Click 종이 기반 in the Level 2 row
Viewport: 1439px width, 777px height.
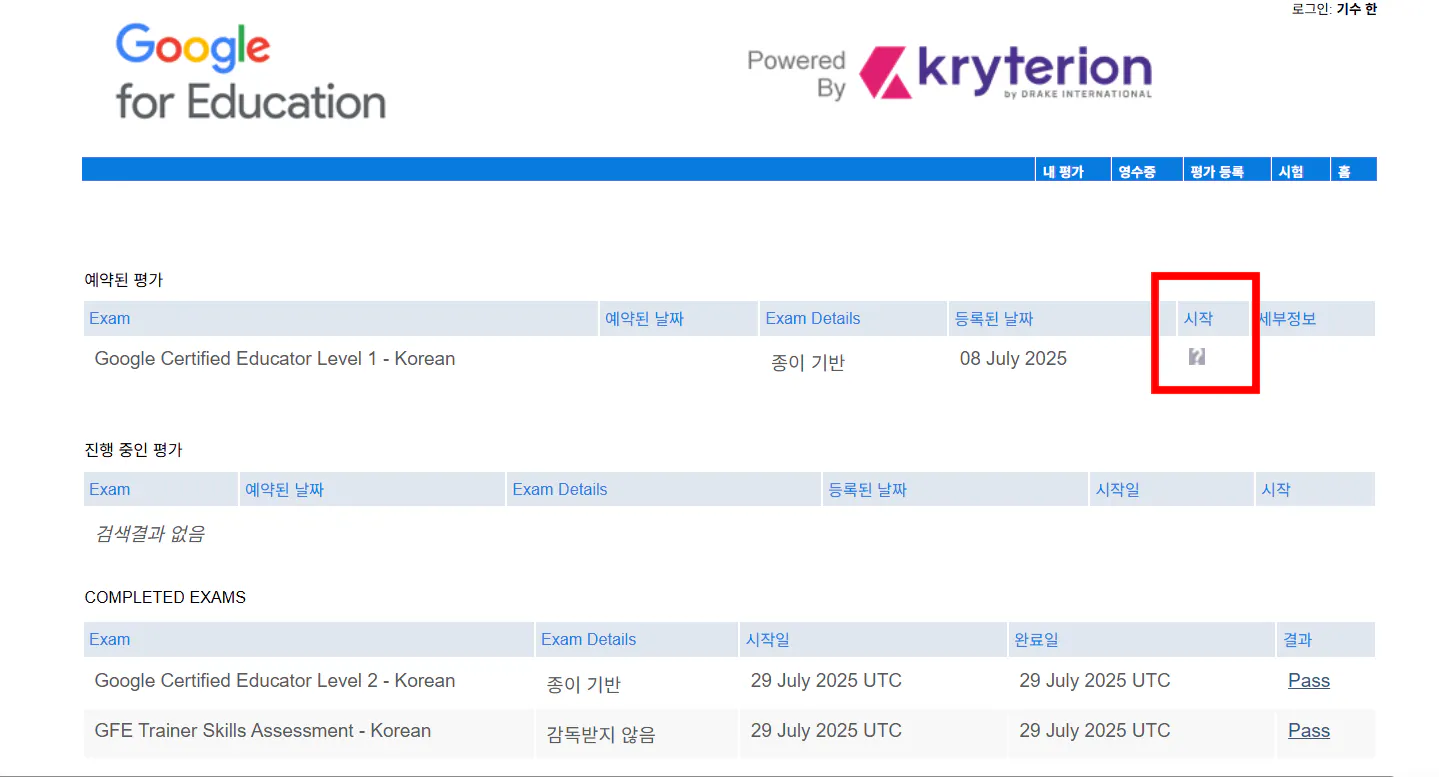[x=584, y=685]
